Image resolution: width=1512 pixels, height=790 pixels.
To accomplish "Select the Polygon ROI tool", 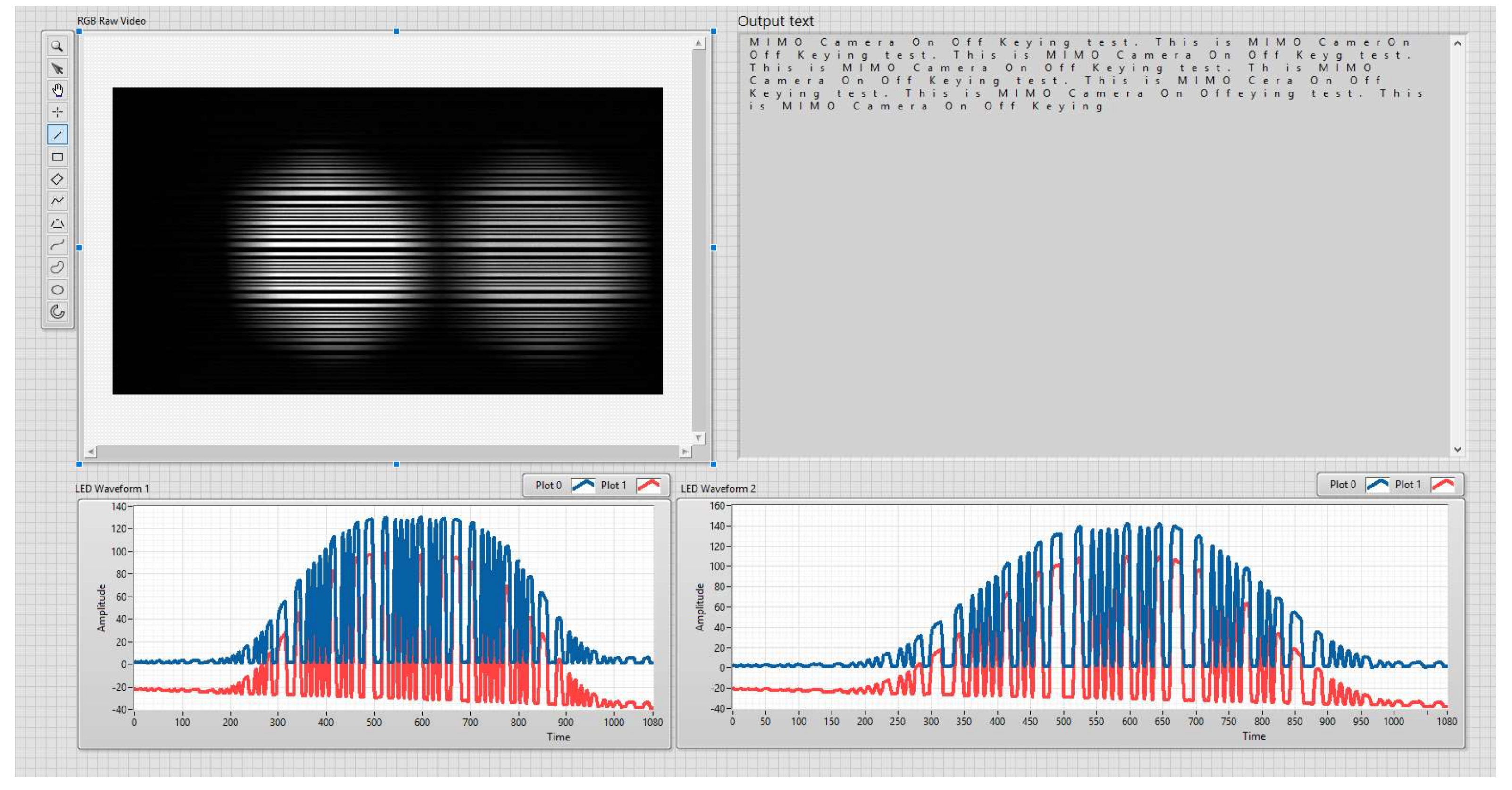I will 57,224.
